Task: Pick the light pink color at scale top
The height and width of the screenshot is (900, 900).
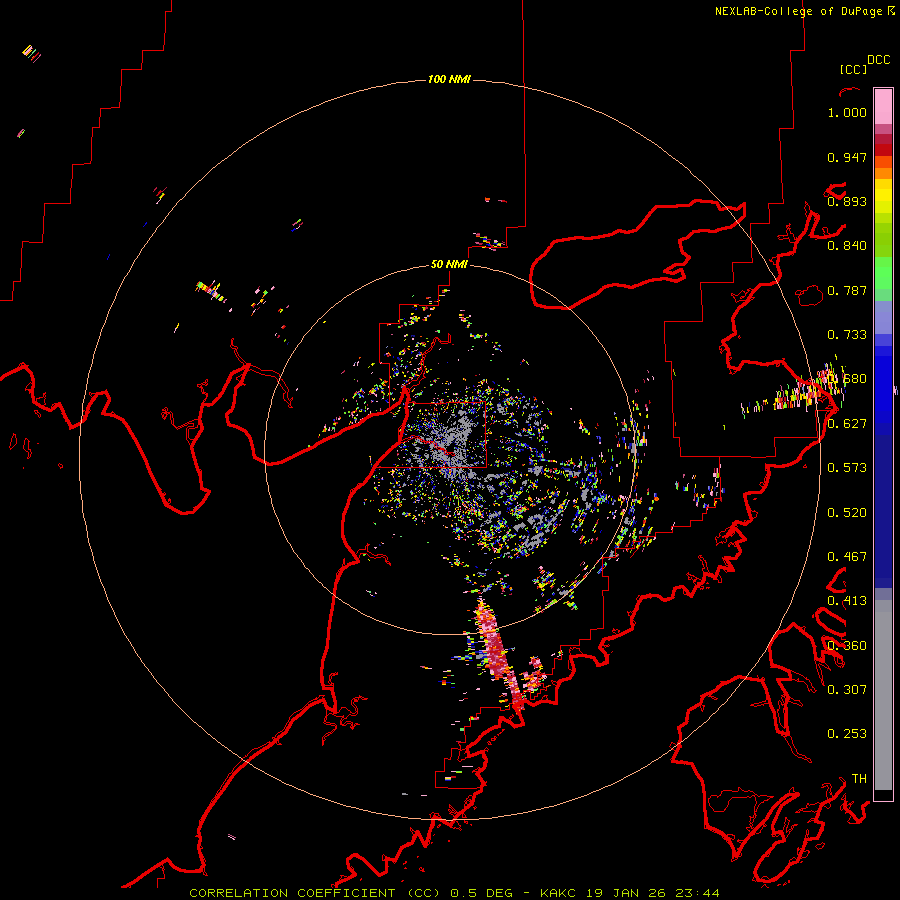Action: pos(883,106)
